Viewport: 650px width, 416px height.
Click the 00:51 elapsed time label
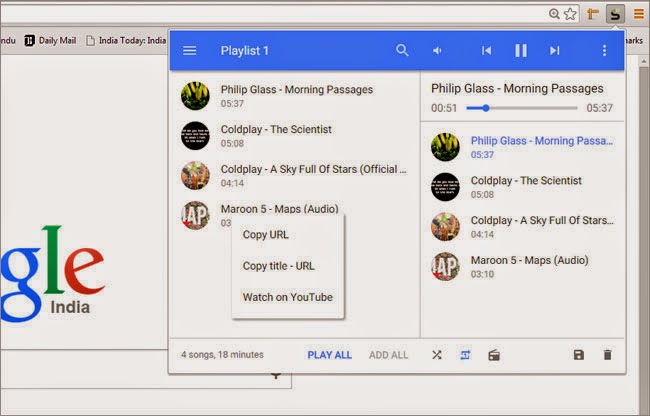coord(444,108)
